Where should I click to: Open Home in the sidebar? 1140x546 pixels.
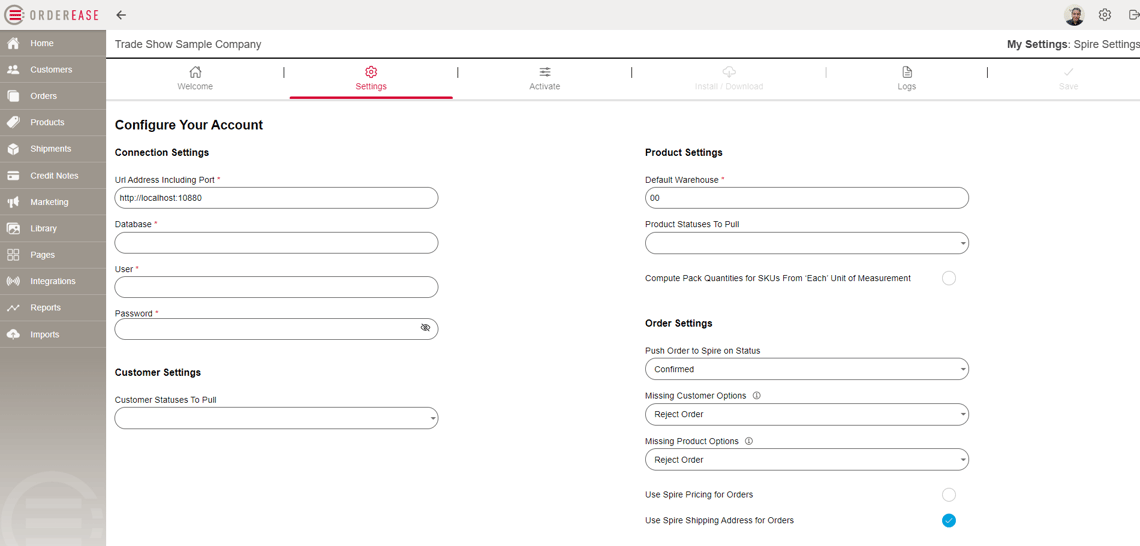point(52,44)
